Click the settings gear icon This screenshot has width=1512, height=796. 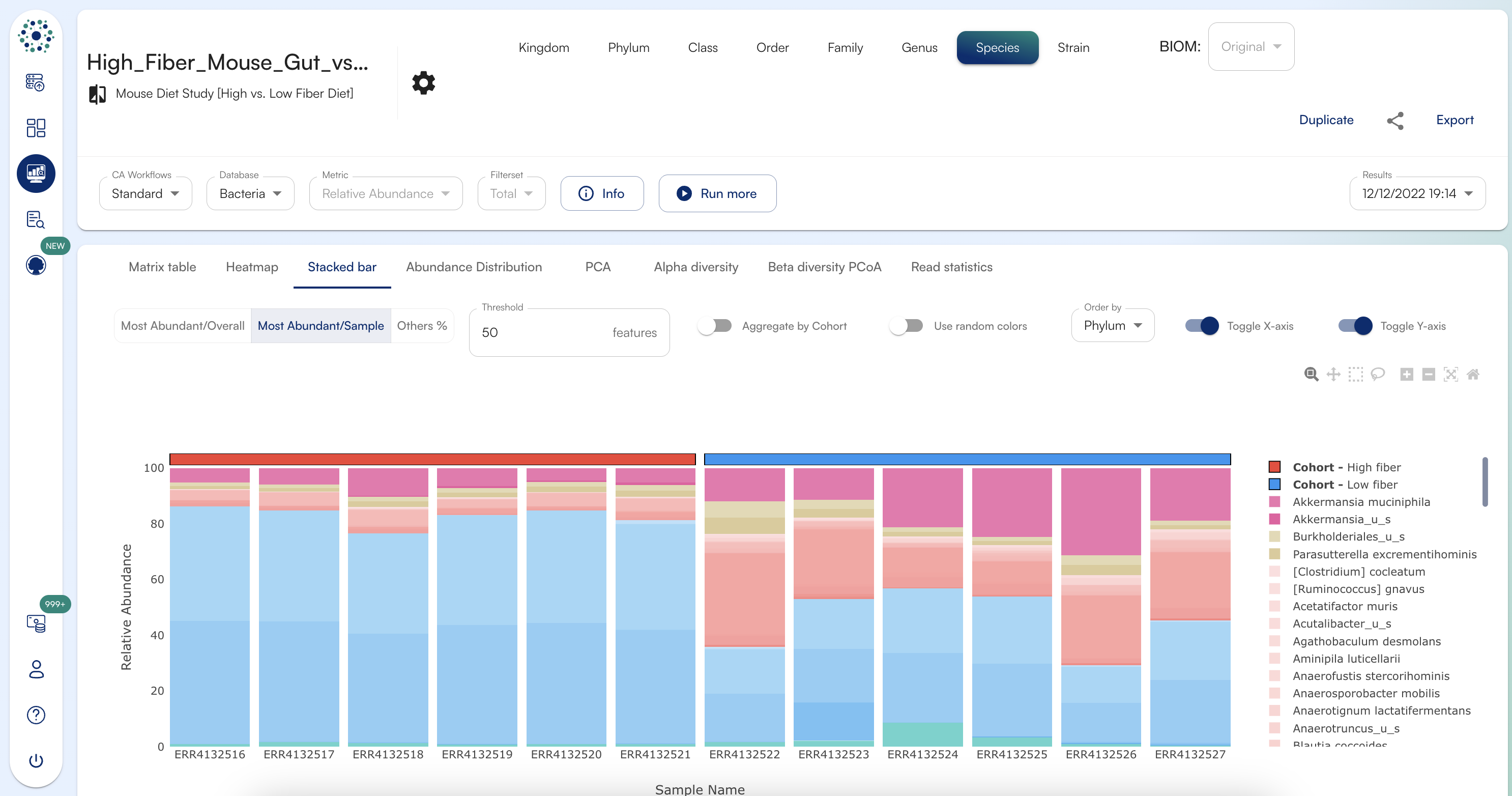(423, 83)
